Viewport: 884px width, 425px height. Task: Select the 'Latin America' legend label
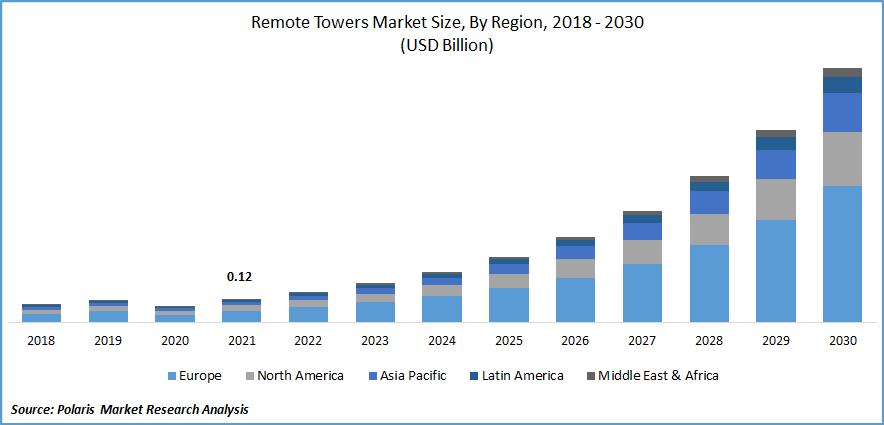point(523,376)
